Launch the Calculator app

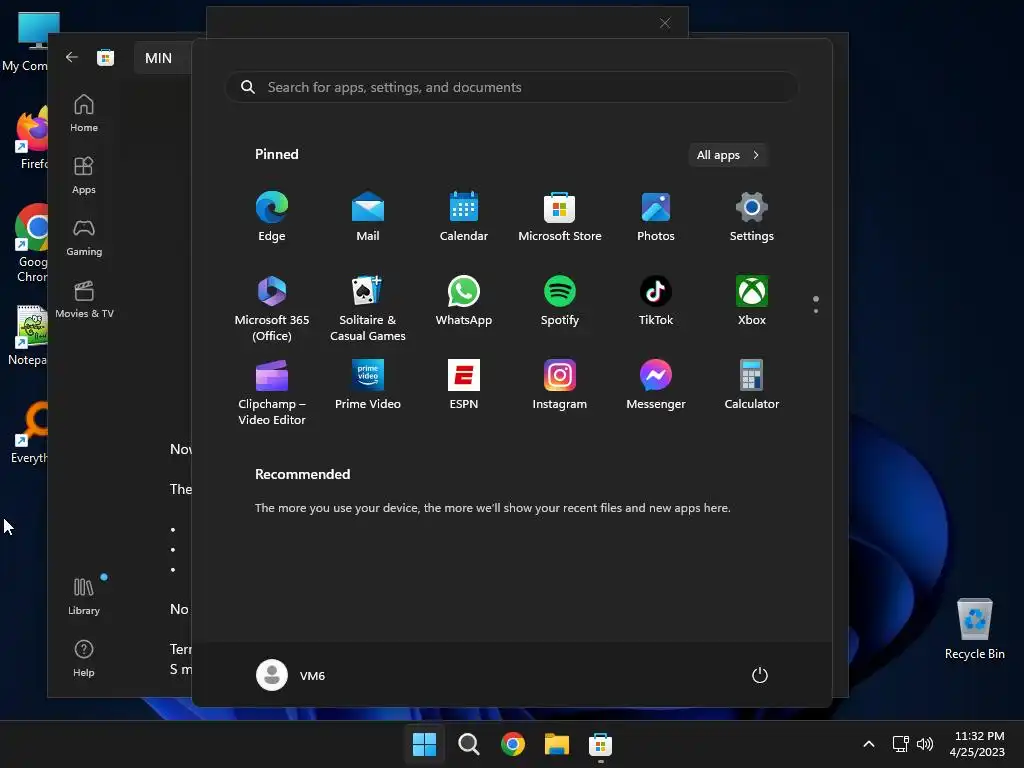coord(752,385)
